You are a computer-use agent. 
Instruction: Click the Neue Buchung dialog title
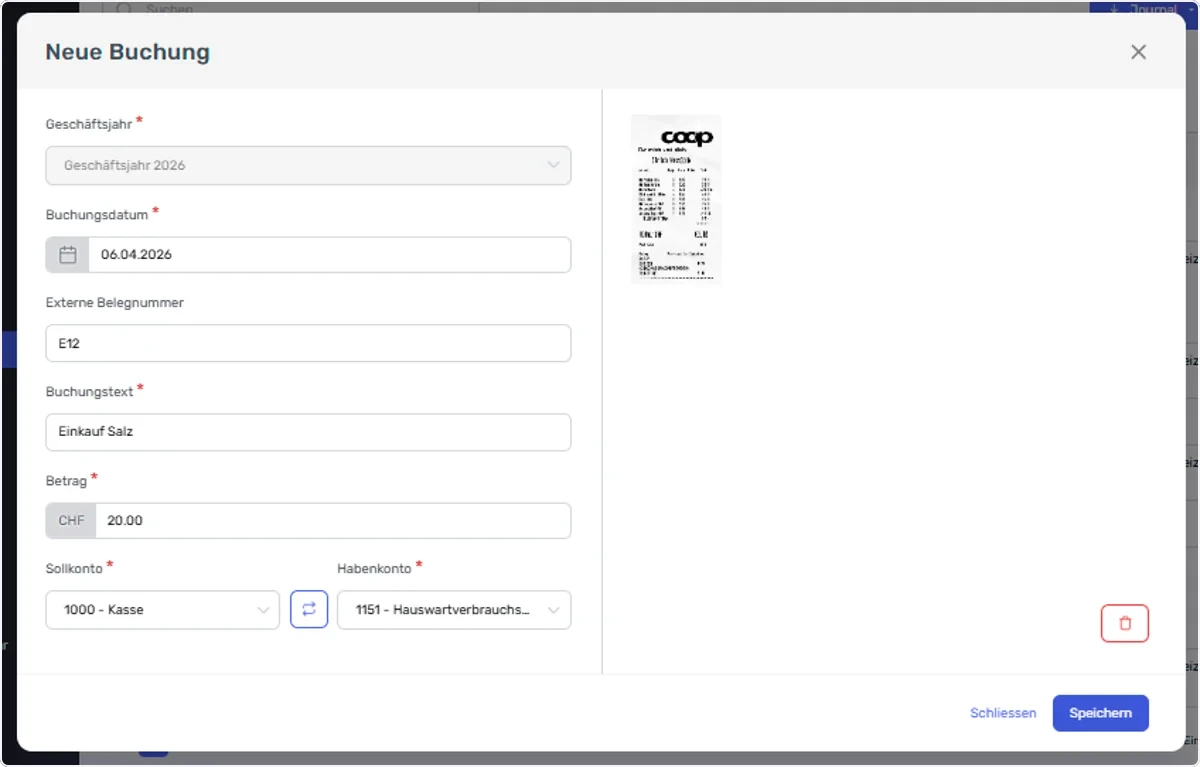pos(128,52)
